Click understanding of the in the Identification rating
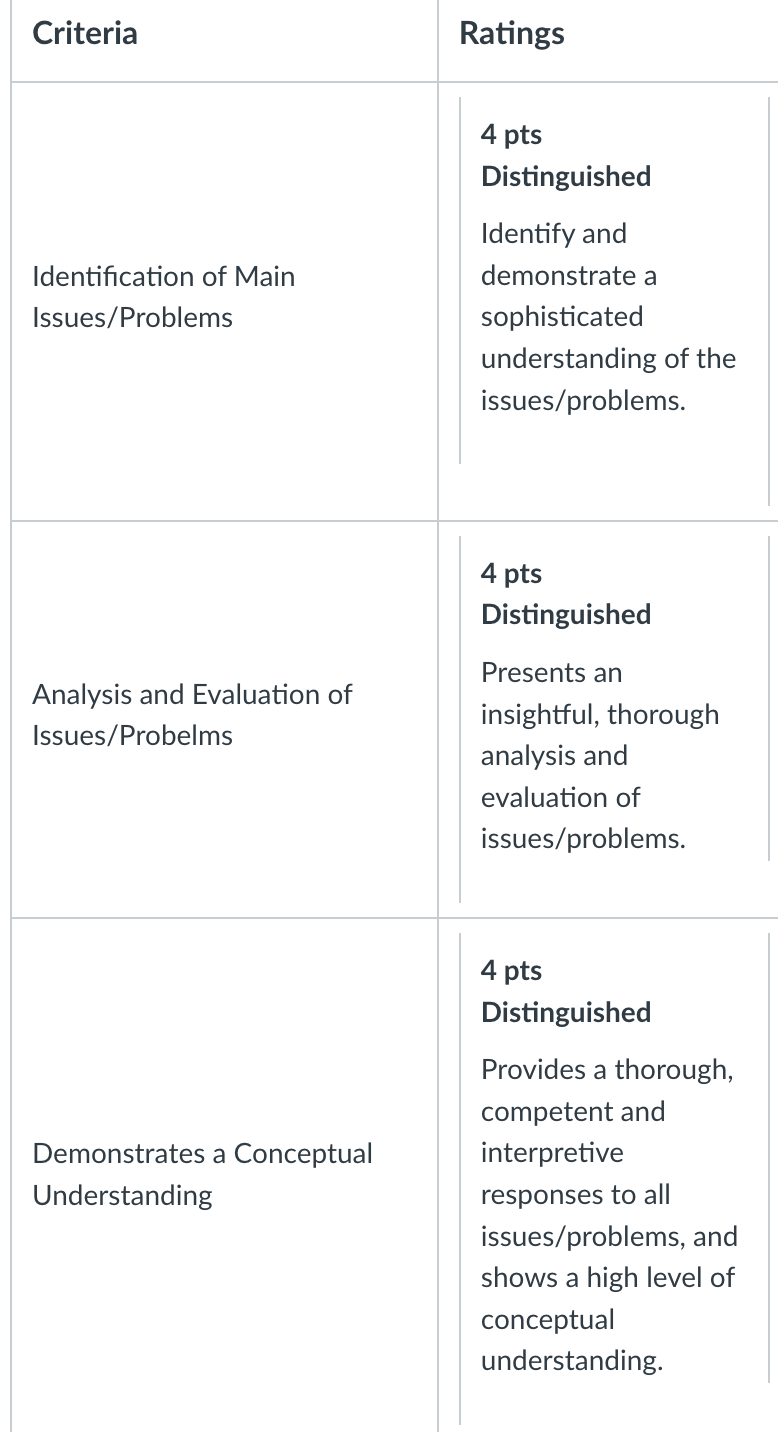Image resolution: width=778 pixels, height=1432 pixels. (x=608, y=358)
